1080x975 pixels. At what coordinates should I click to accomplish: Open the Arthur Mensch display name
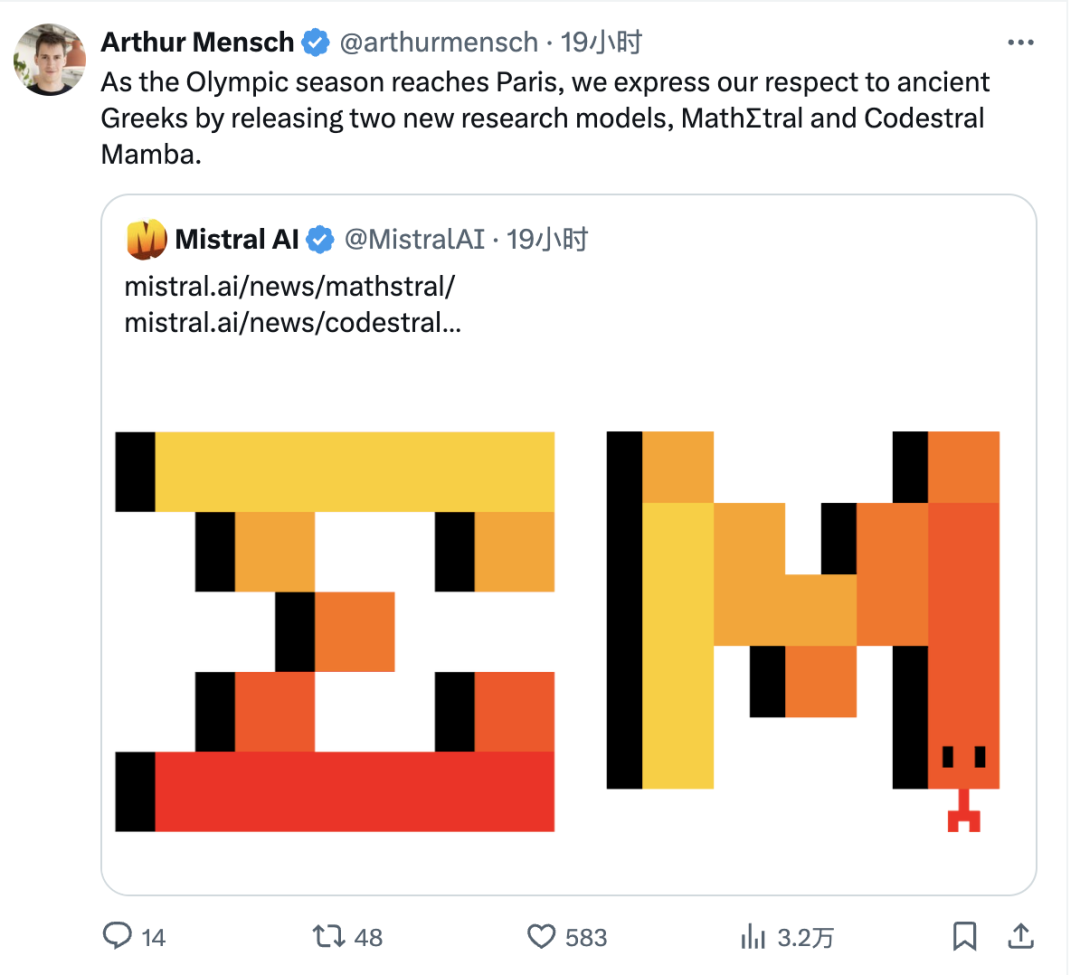pyautogui.click(x=197, y=43)
